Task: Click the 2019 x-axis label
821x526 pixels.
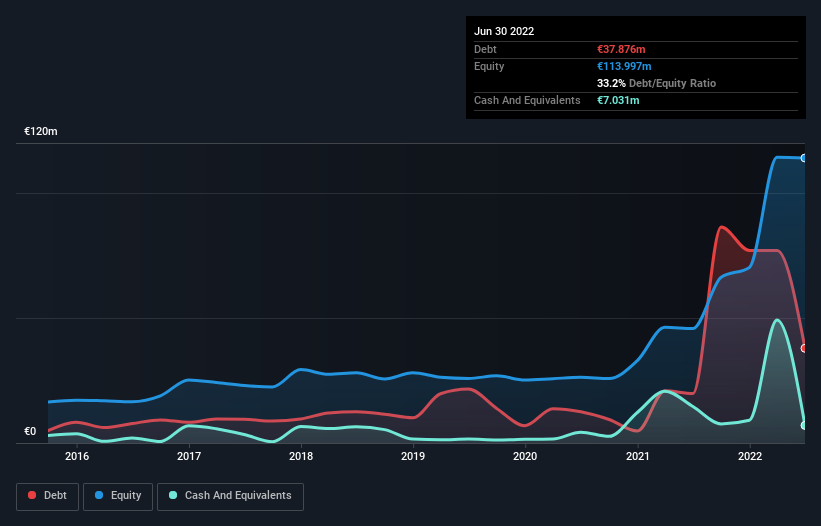Action: click(x=413, y=456)
